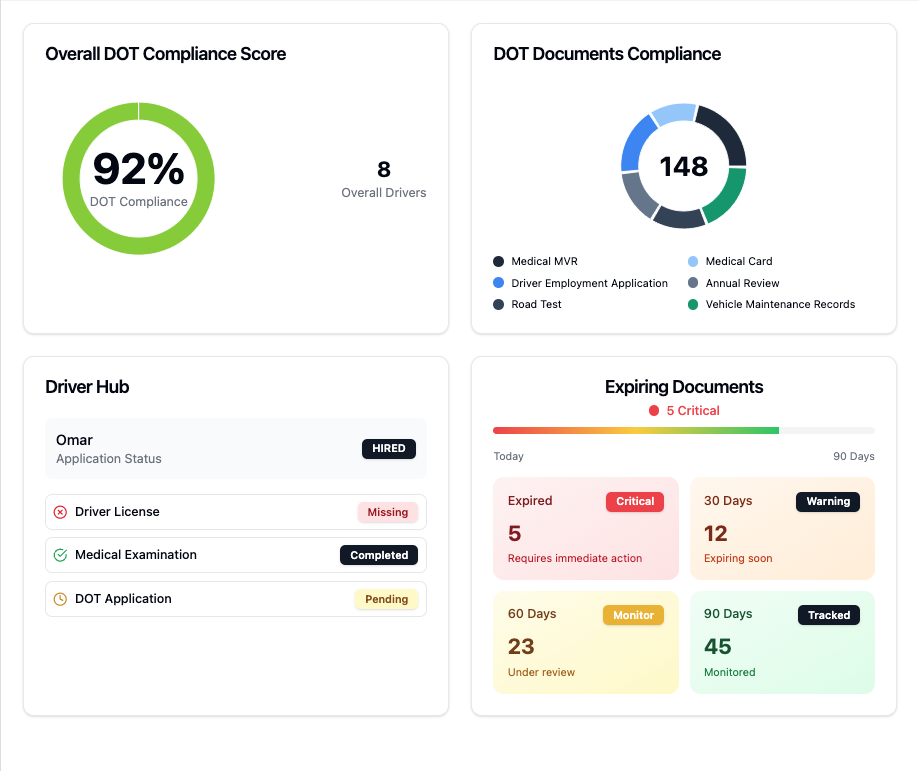Click the Warning badge on the 30 Days card
919x771 pixels.
click(x=828, y=501)
